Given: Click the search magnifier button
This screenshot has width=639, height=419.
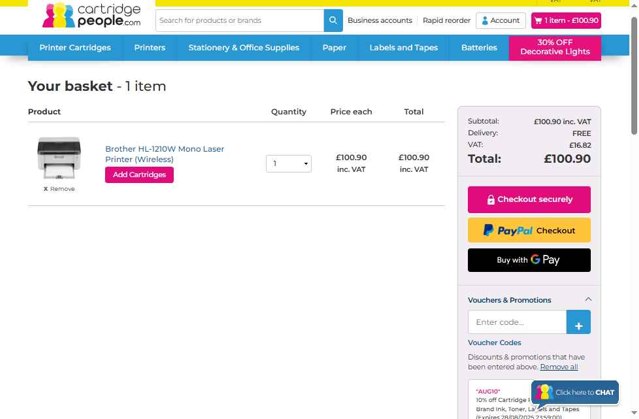Looking at the screenshot, I should point(333,20).
